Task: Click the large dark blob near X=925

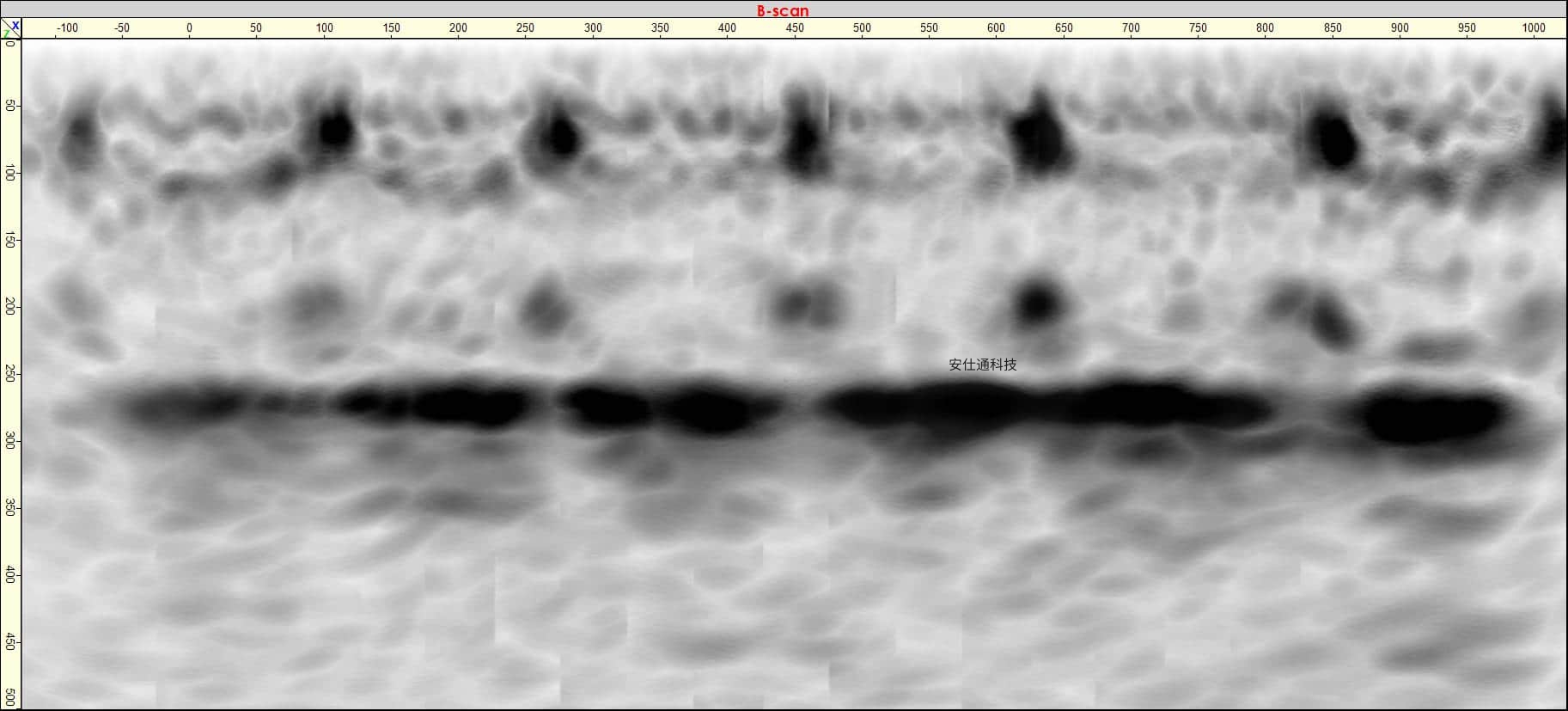Action: pyautogui.click(x=1431, y=417)
